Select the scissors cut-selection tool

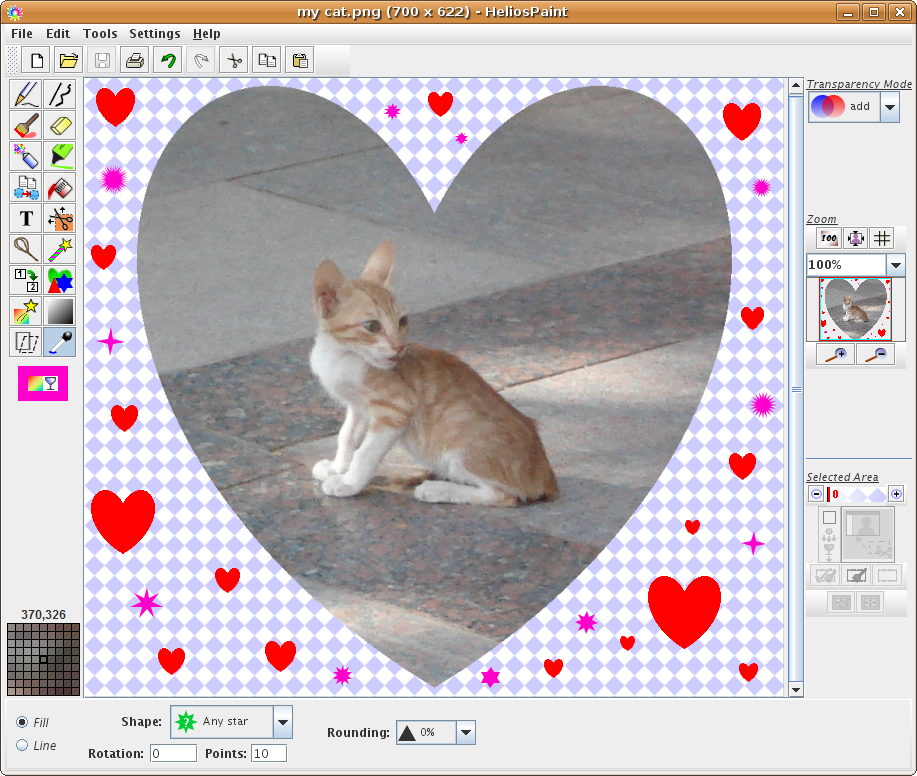tap(60, 218)
